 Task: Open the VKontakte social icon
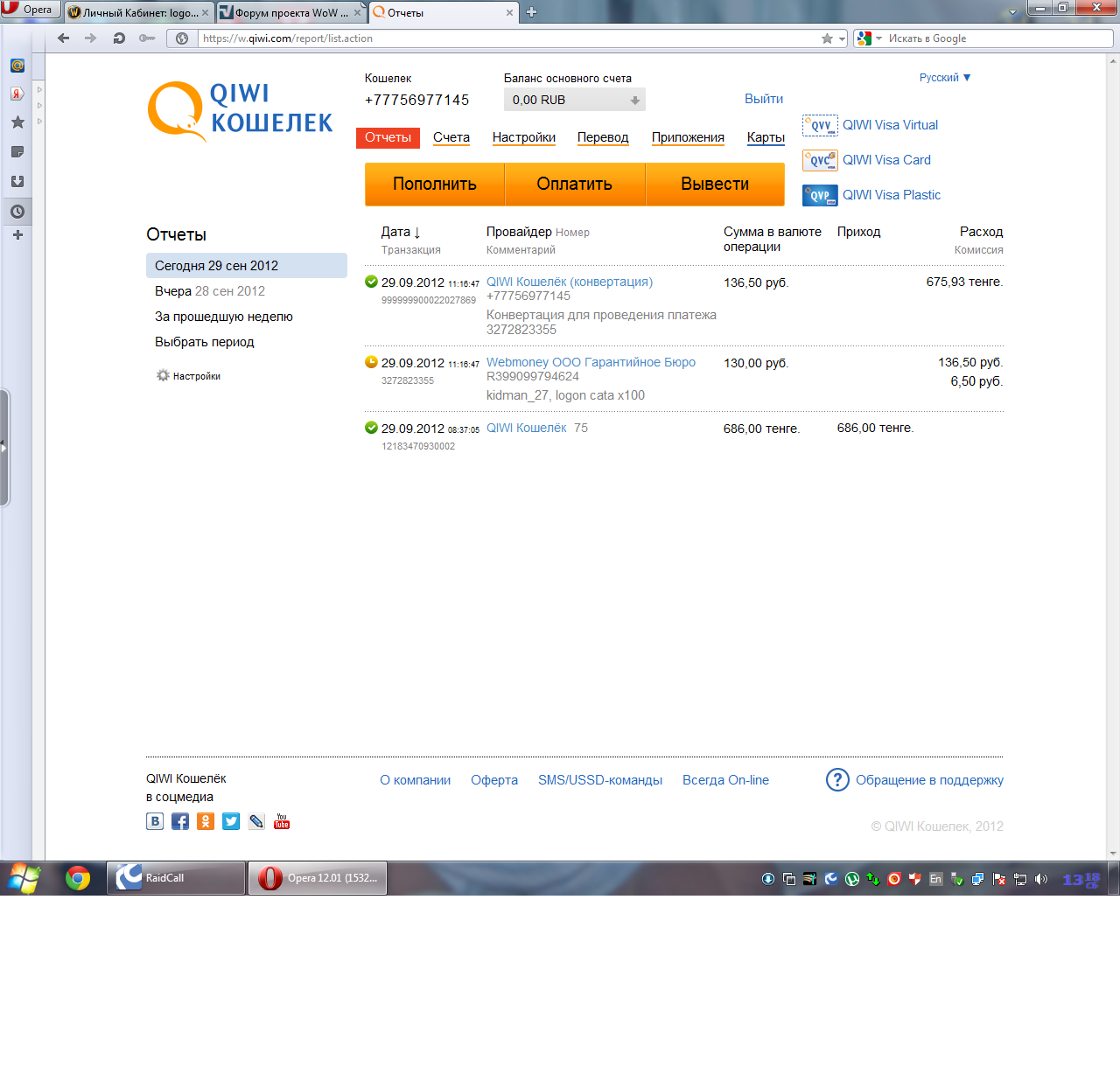pyautogui.click(x=155, y=821)
